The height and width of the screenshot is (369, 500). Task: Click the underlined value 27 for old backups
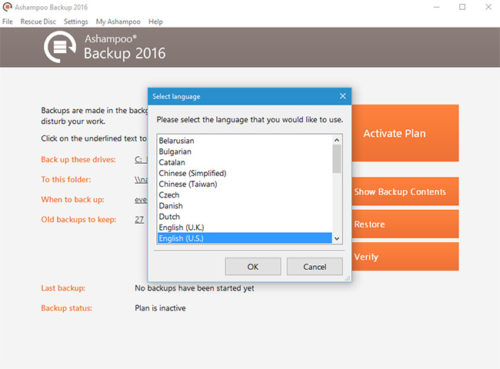coord(139,220)
